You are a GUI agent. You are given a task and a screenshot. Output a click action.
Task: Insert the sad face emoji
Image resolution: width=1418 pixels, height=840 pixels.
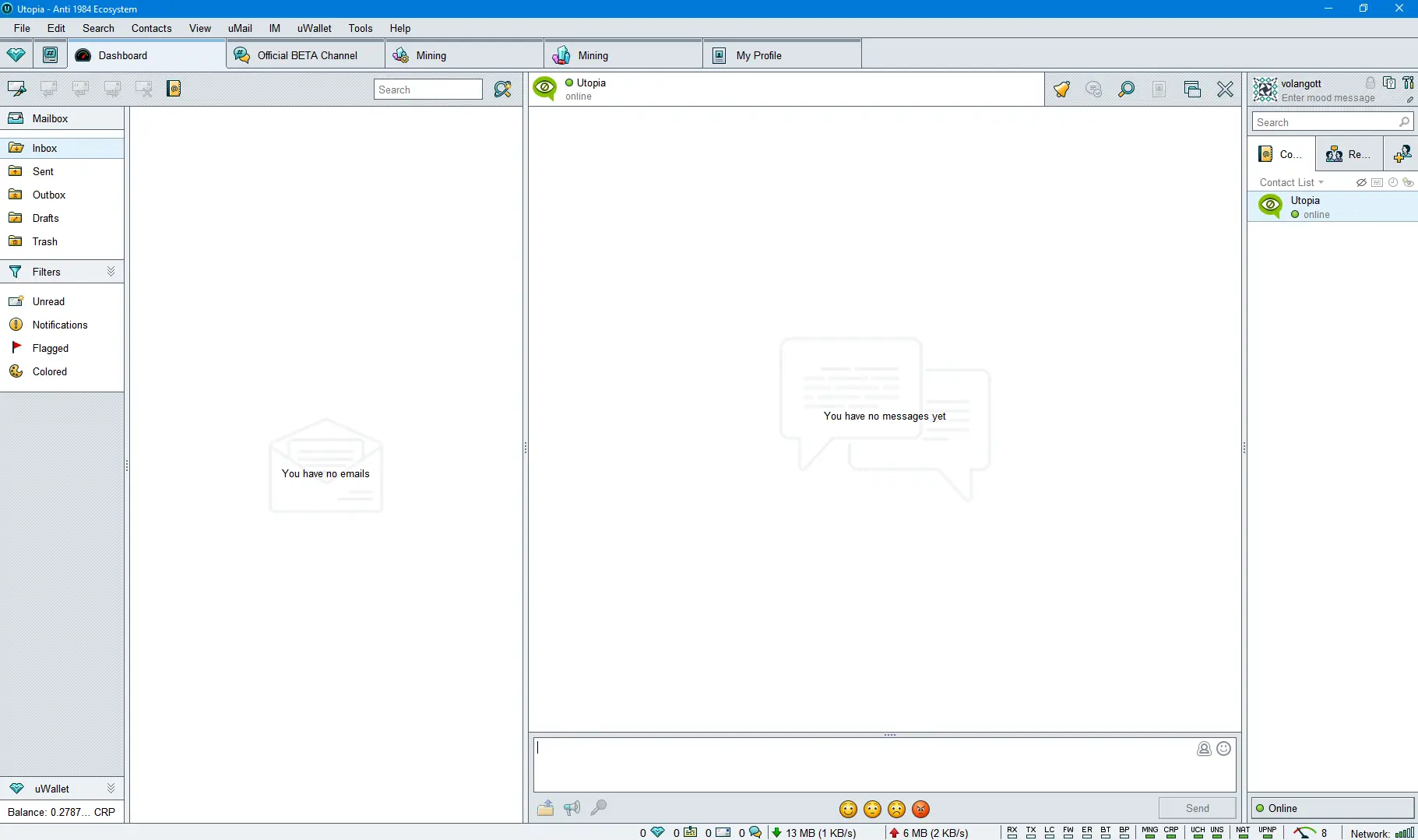coord(897,810)
